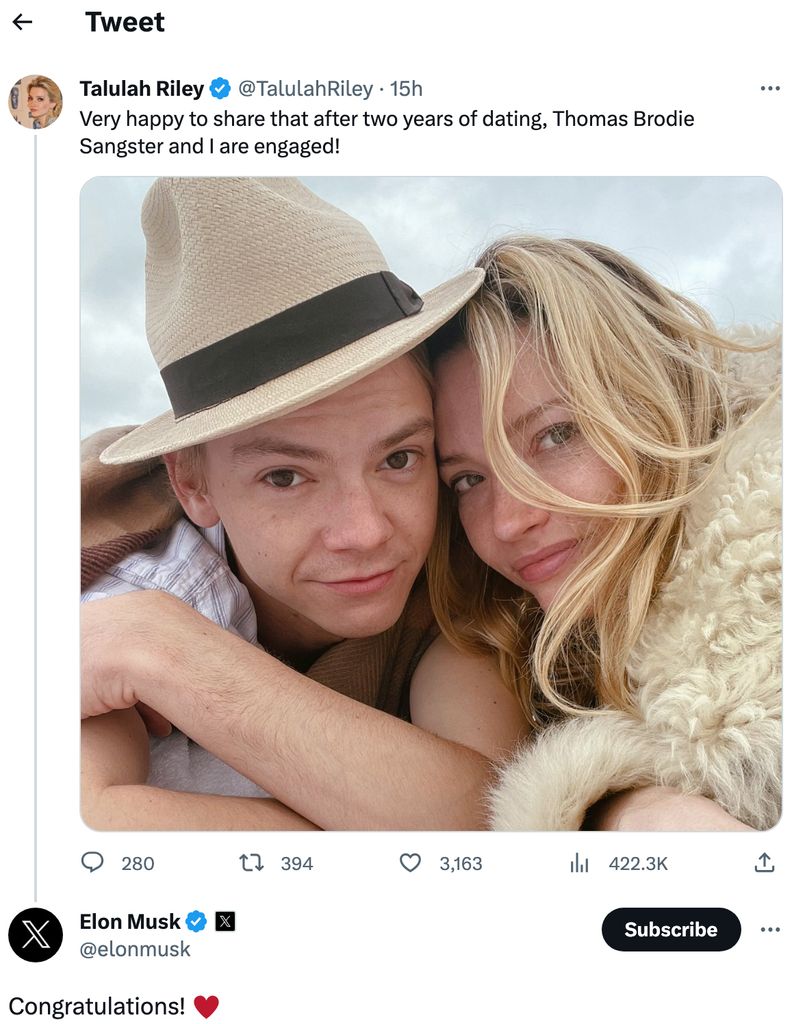Select the Tweet header tab

click(125, 22)
